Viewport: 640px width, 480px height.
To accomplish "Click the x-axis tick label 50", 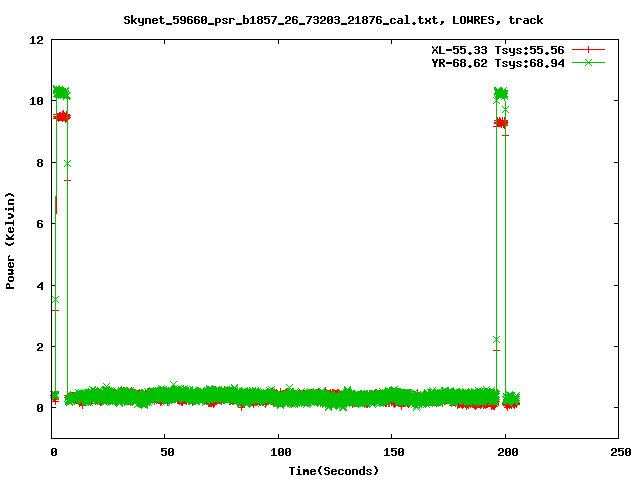I will (166, 452).
